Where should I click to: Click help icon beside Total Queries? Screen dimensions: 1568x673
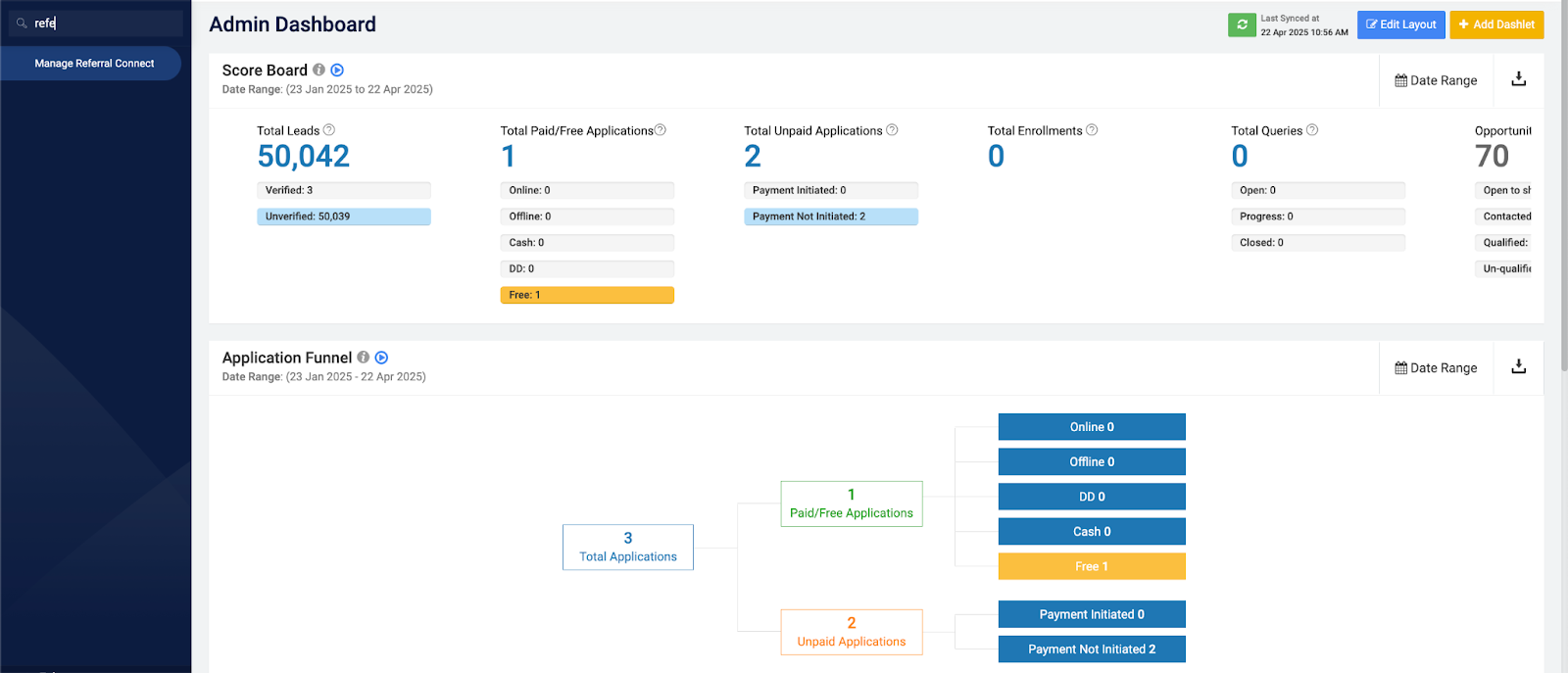tap(1312, 130)
